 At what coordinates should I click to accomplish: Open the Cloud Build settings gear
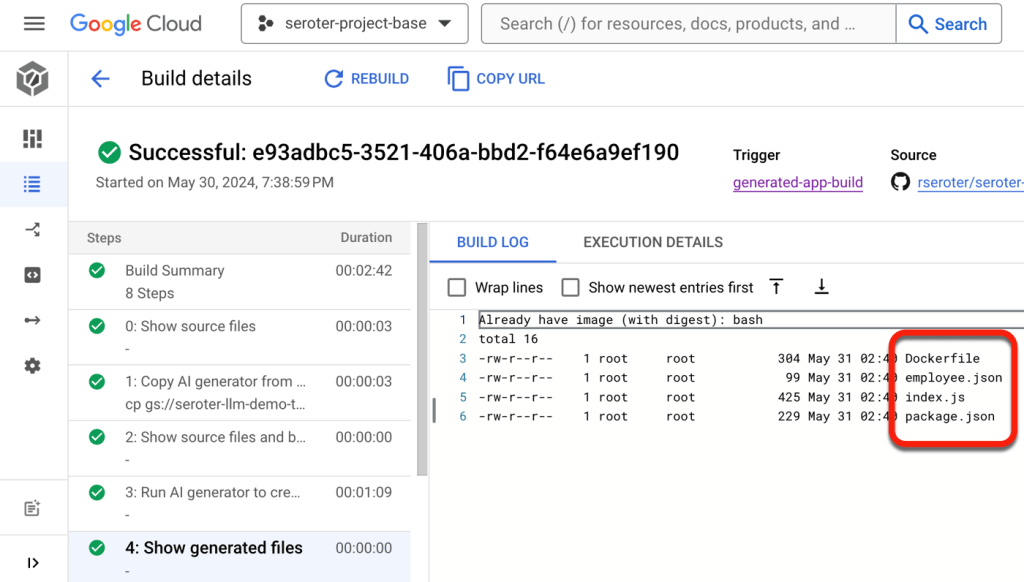tap(33, 366)
